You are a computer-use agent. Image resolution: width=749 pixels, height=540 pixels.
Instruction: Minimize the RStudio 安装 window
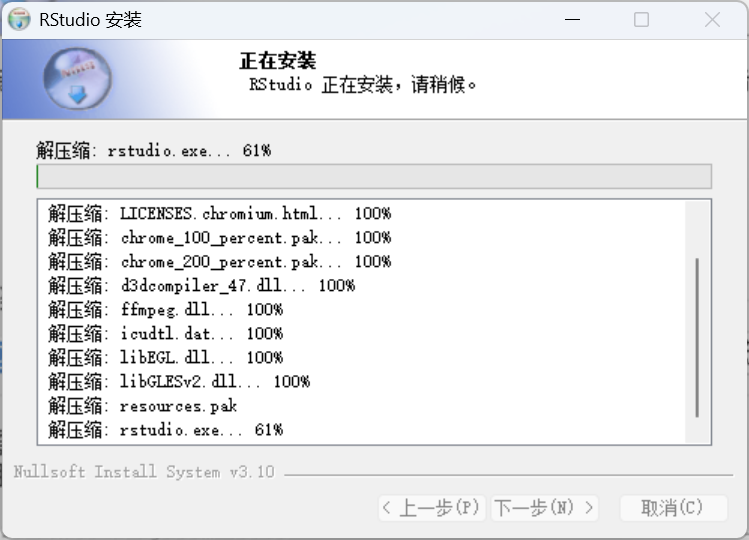click(x=572, y=20)
